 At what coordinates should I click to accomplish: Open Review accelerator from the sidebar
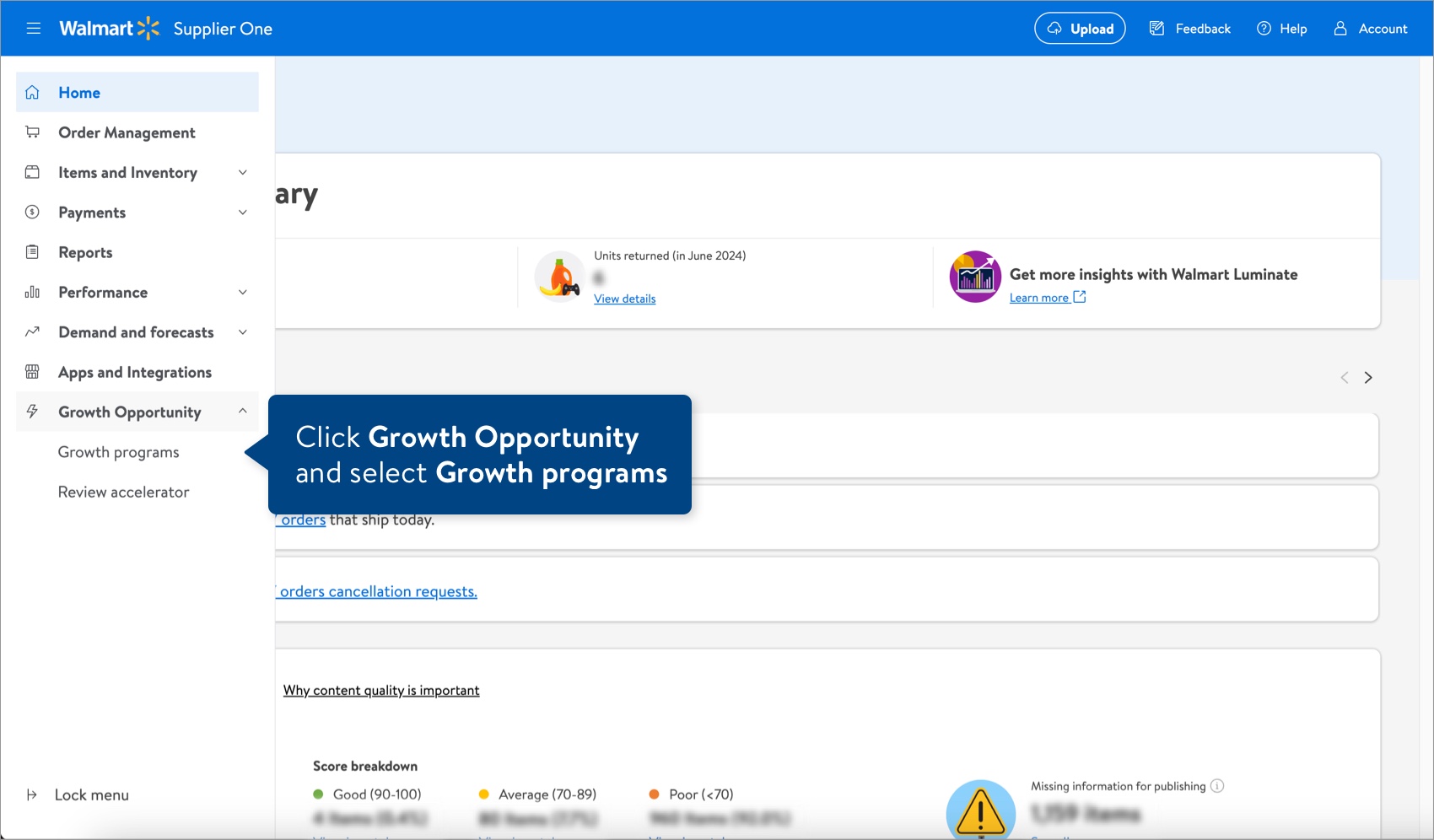click(123, 492)
